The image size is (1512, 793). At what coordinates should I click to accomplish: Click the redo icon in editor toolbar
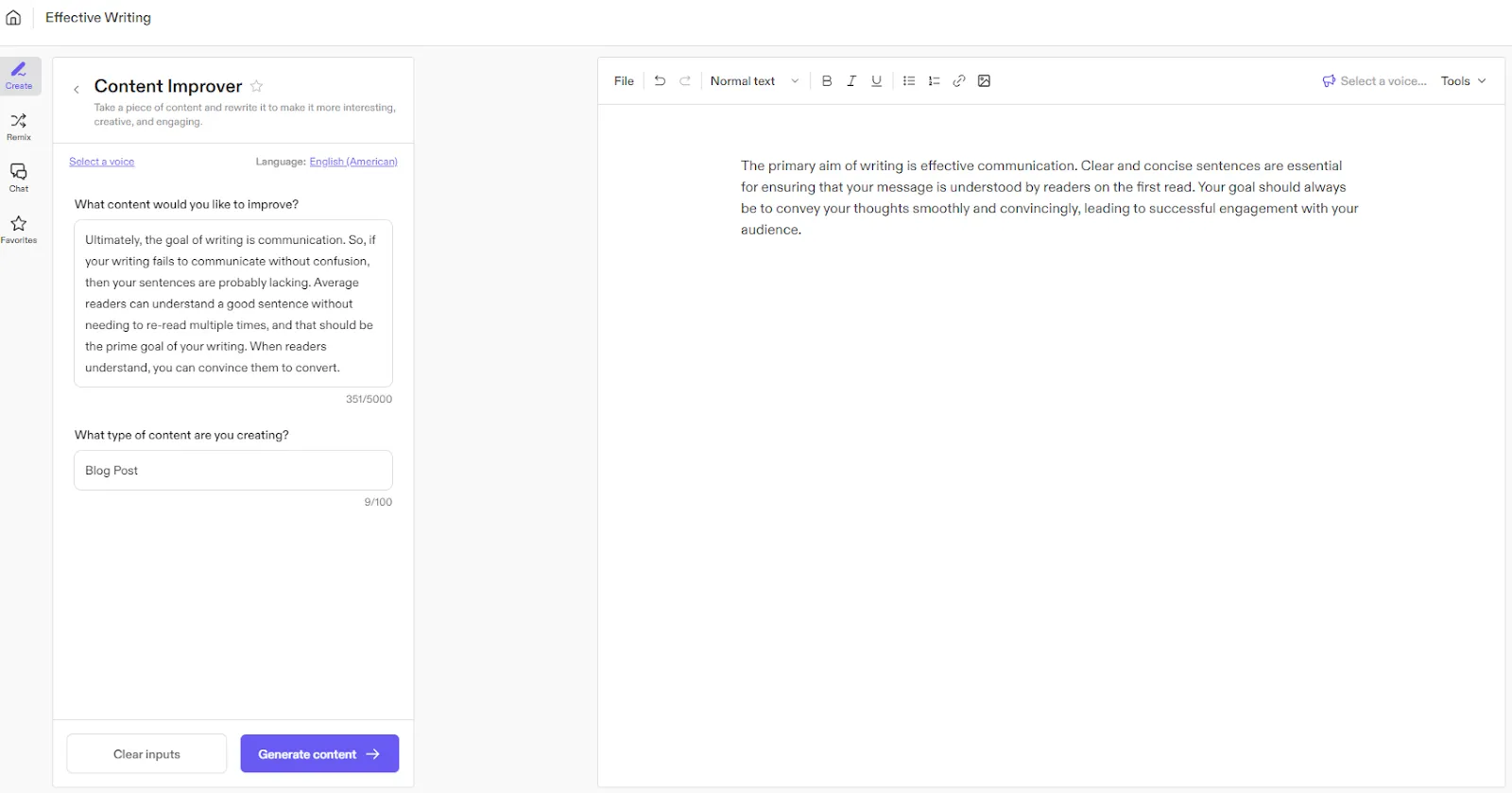point(685,81)
